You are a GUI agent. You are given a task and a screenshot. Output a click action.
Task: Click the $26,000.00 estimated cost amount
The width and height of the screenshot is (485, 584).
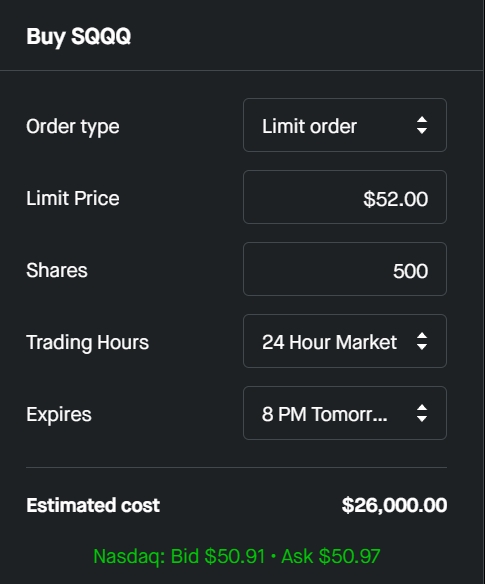coord(394,505)
